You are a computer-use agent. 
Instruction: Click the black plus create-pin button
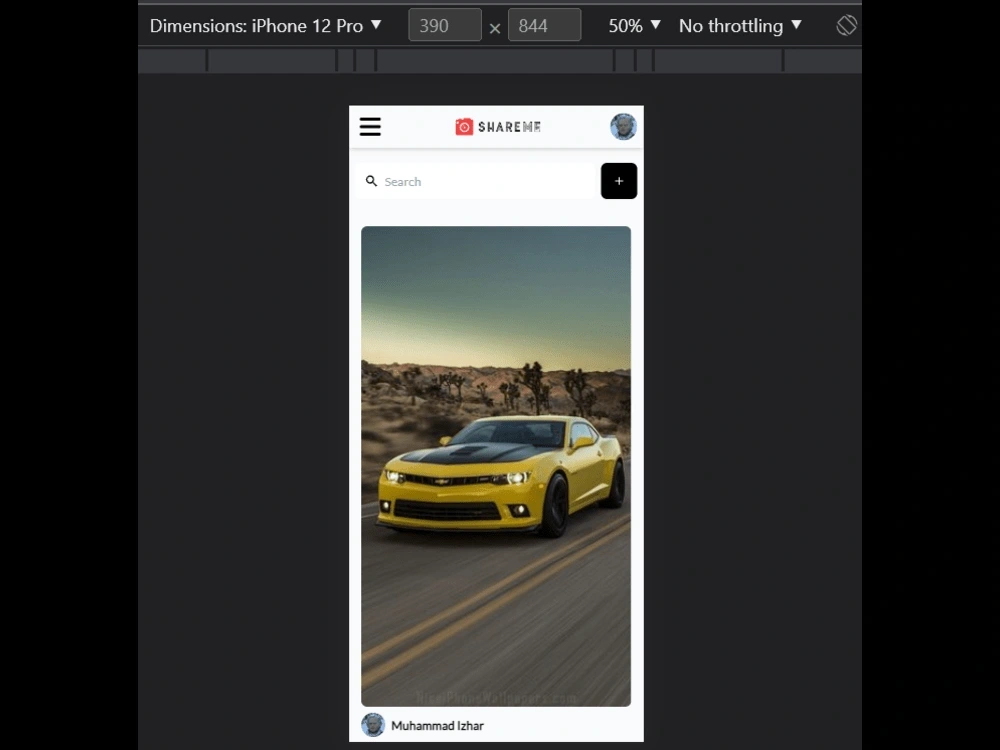point(619,181)
